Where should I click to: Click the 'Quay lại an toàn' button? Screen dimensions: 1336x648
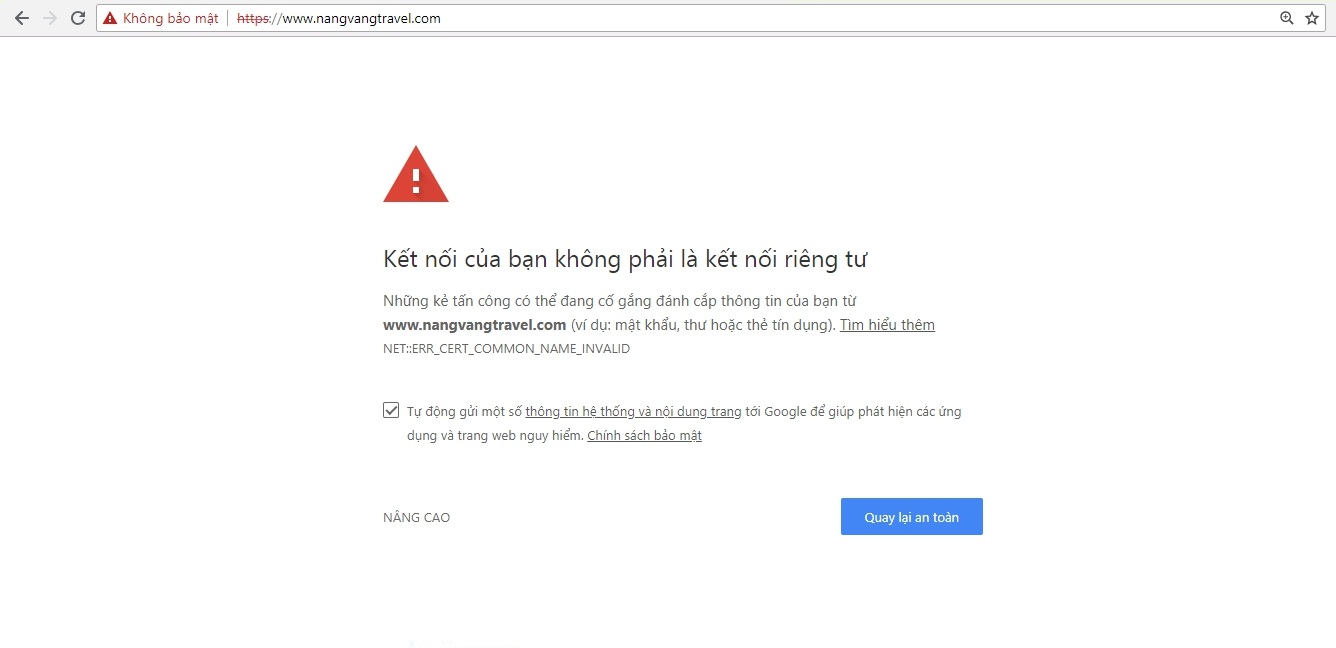pos(912,517)
